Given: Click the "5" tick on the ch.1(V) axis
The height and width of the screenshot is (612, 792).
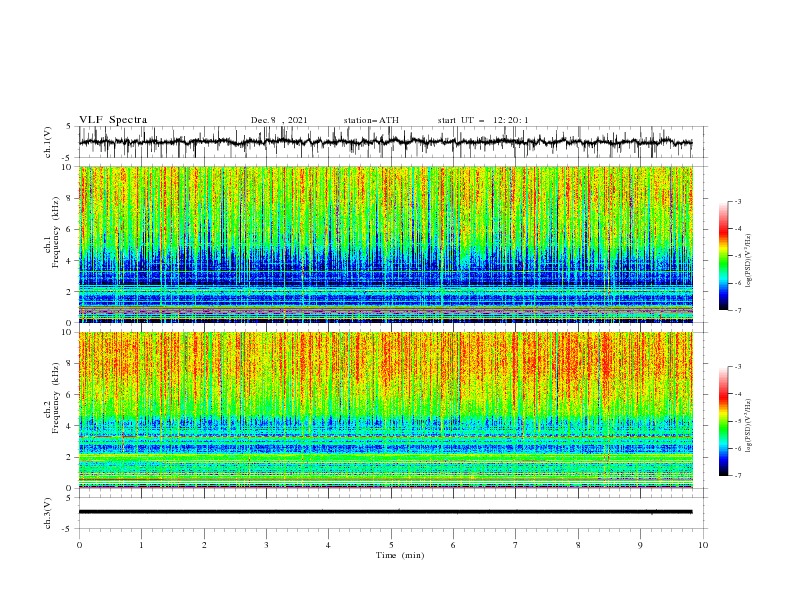Looking at the screenshot, I should pyautogui.click(x=70, y=127).
